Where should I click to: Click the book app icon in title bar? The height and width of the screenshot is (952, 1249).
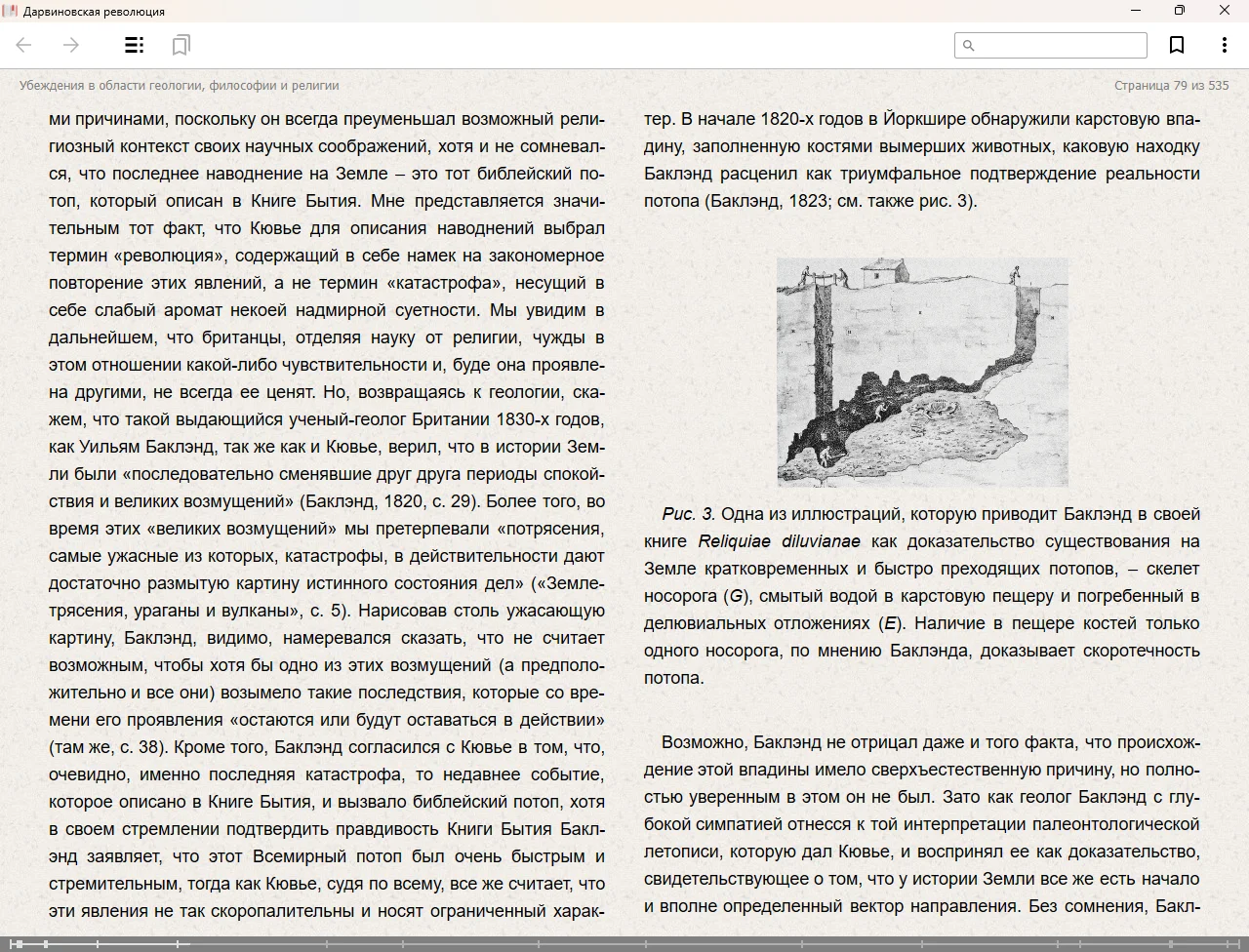(10, 11)
